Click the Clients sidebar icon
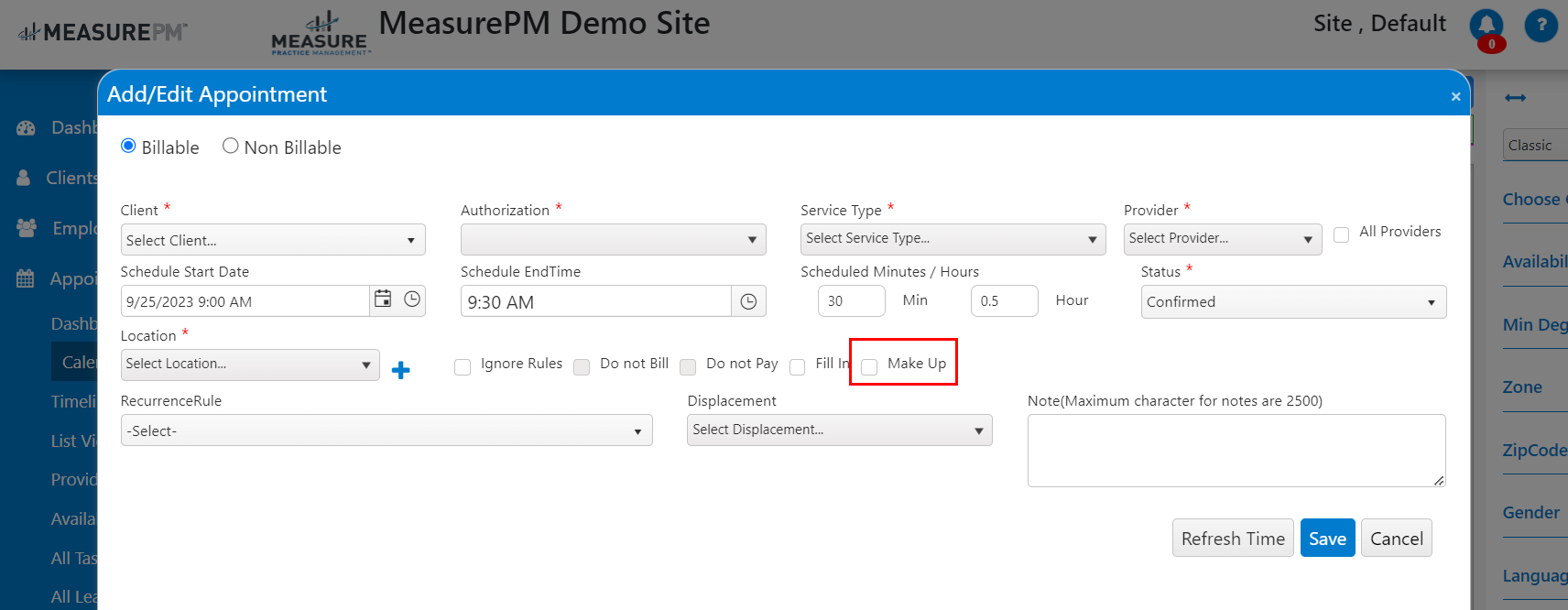Viewport: 1568px width, 610px height. 24,178
